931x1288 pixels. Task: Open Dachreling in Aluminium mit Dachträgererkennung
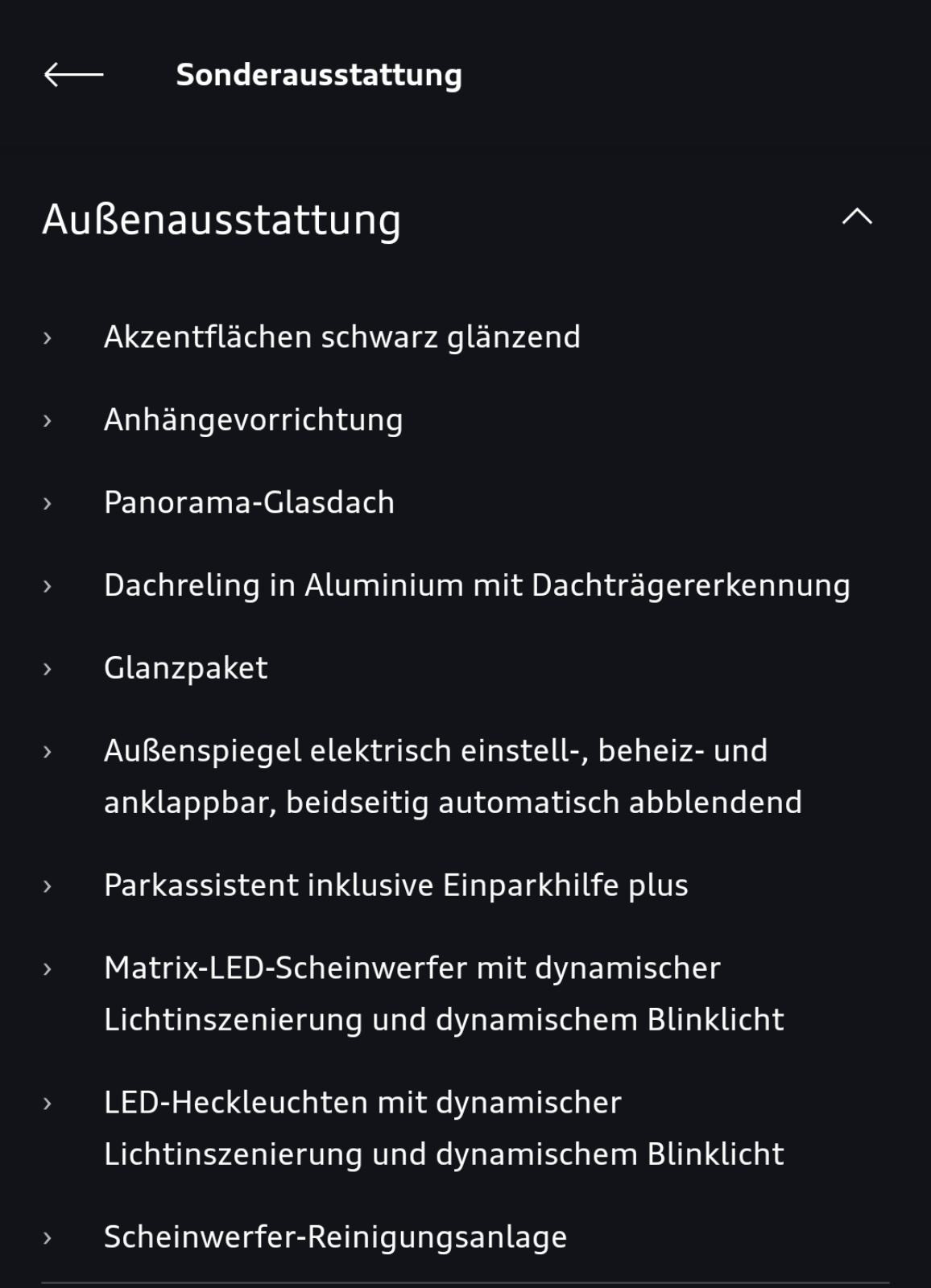coord(477,586)
